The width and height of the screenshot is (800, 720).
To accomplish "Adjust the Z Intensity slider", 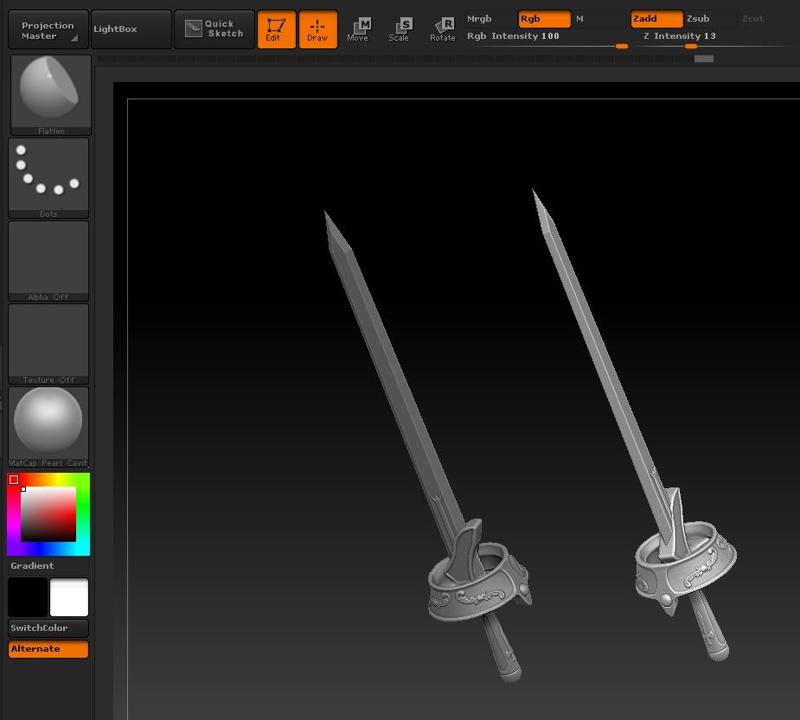I will click(x=690, y=45).
